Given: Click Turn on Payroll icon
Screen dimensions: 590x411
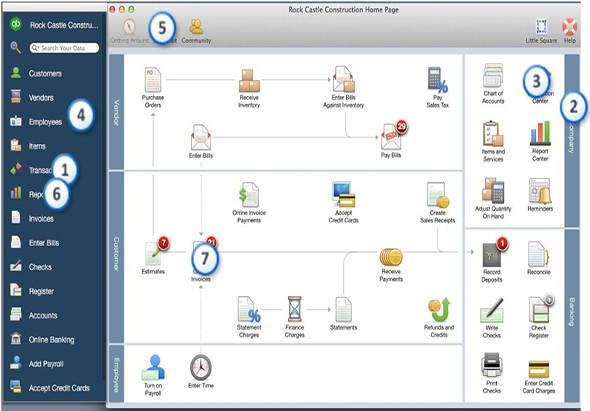Looking at the screenshot, I should click(153, 367).
